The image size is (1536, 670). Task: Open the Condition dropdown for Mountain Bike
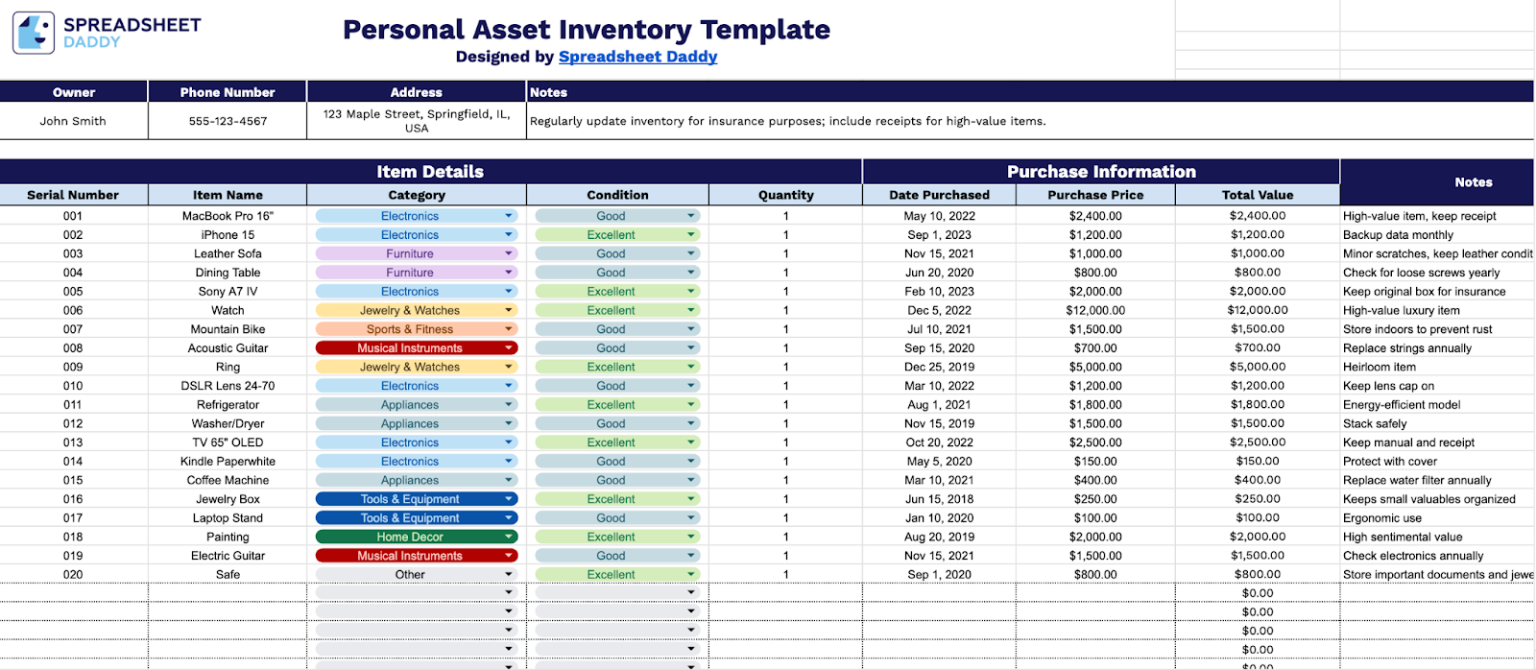pyautogui.click(x=692, y=329)
